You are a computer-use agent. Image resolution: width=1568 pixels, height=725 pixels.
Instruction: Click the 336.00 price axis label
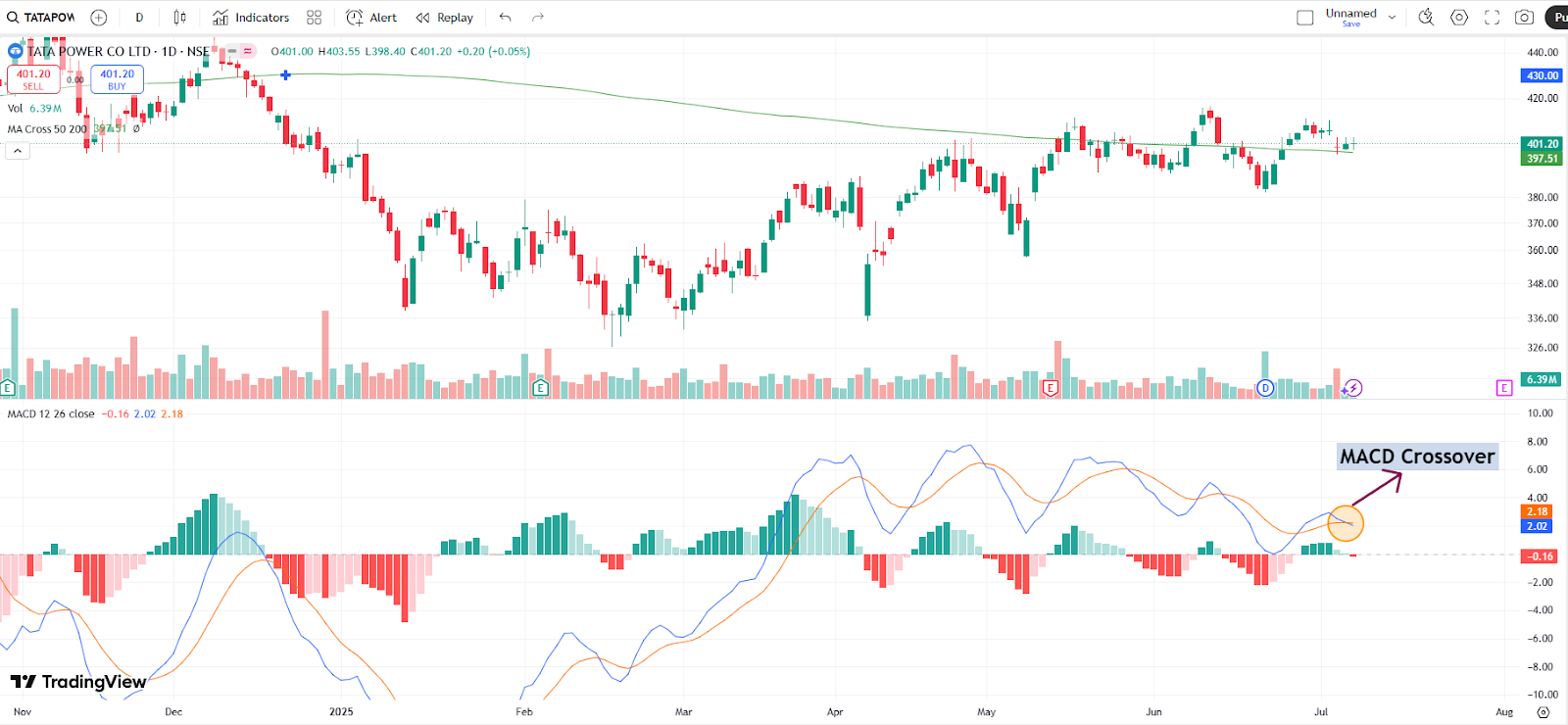click(1543, 318)
